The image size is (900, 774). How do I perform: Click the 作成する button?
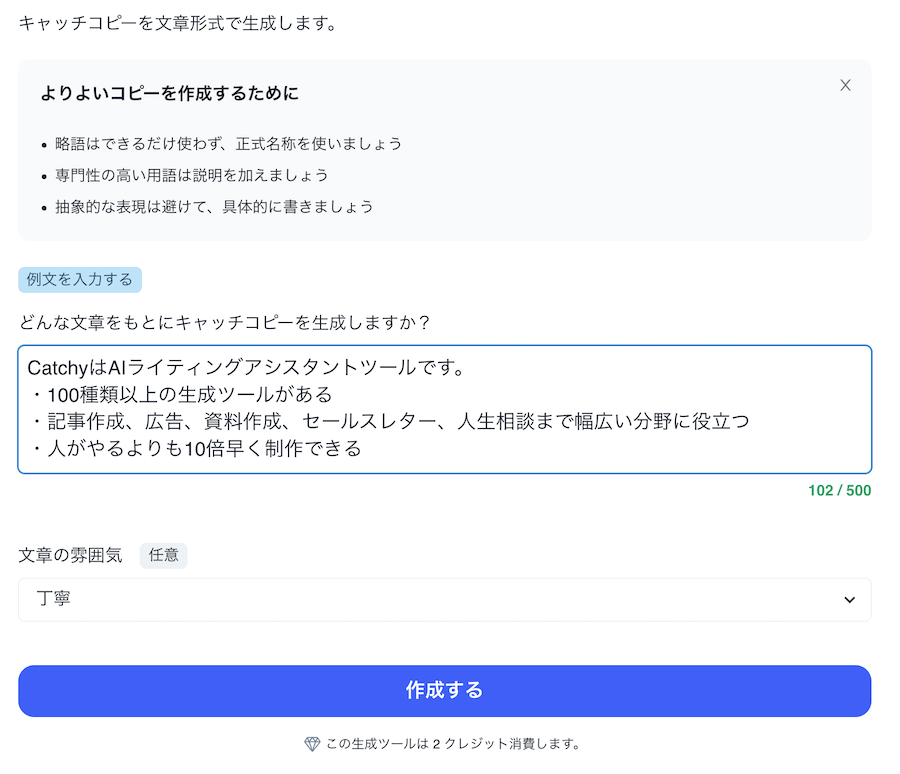pos(445,691)
